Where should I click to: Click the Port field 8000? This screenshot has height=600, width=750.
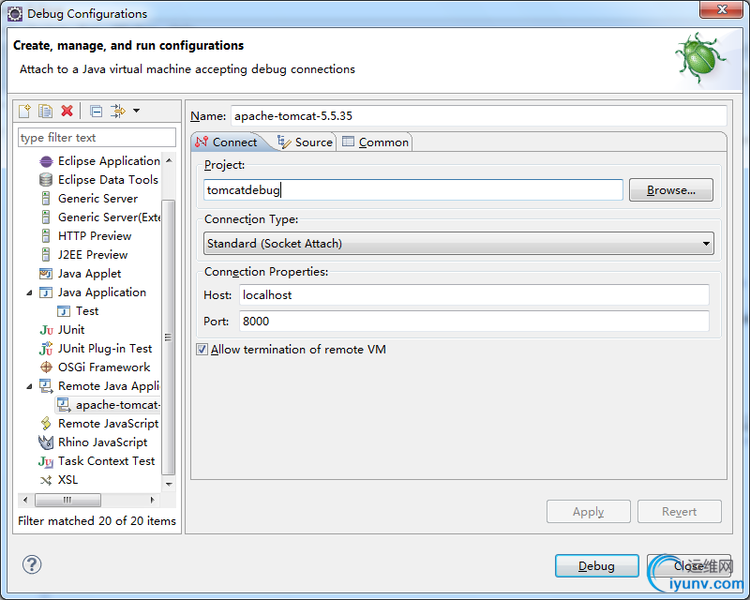474,321
